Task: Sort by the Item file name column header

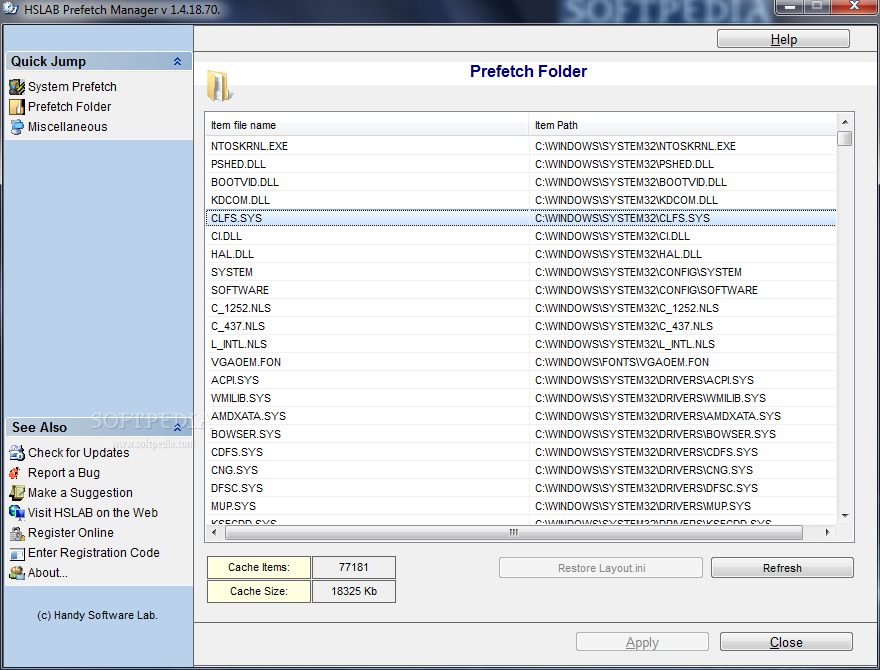Action: [367, 125]
